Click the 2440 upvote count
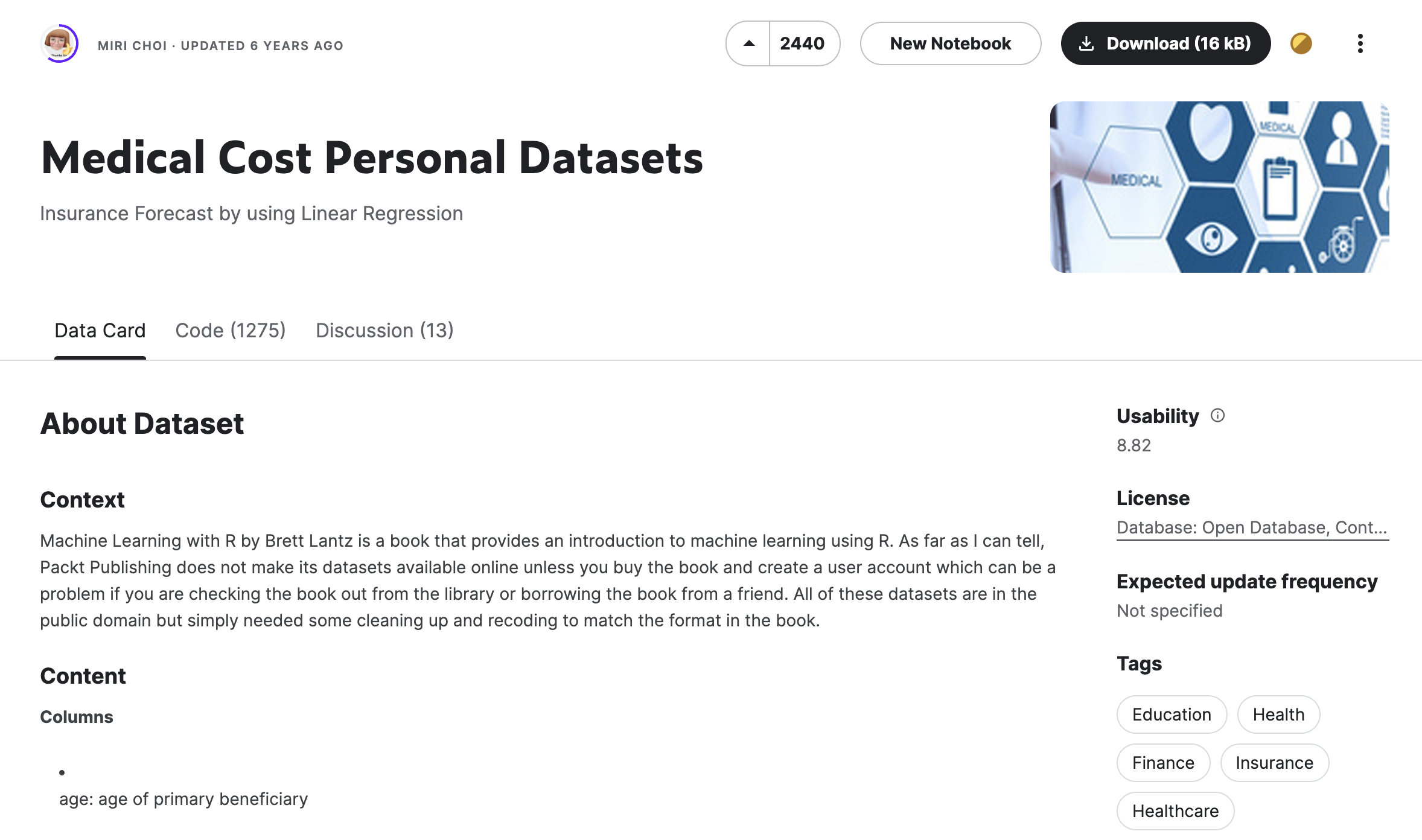Screen dimensions: 1422x840 pyautogui.click(x=802, y=43)
